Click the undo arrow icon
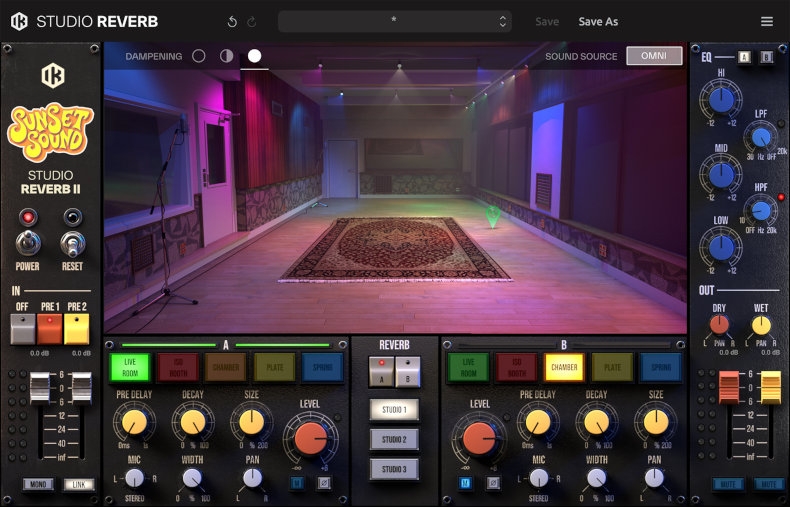The image size is (790, 507). [x=232, y=21]
